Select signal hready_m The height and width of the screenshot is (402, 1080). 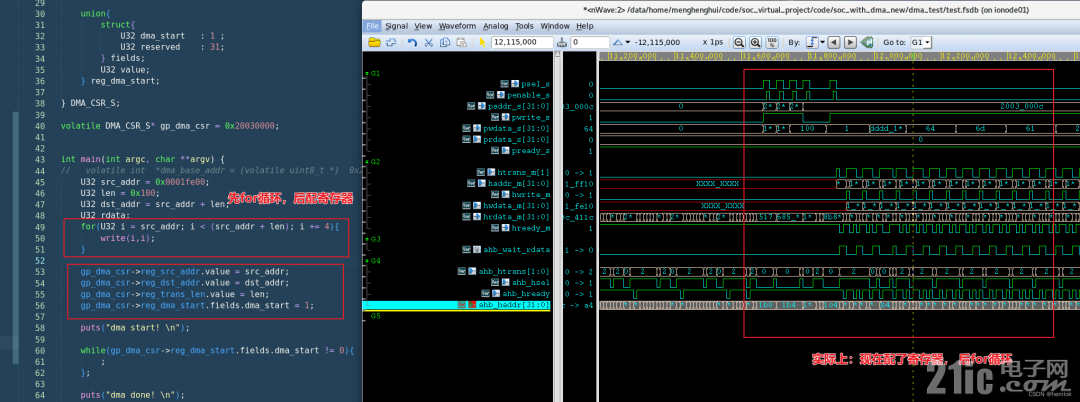pyautogui.click(x=531, y=227)
